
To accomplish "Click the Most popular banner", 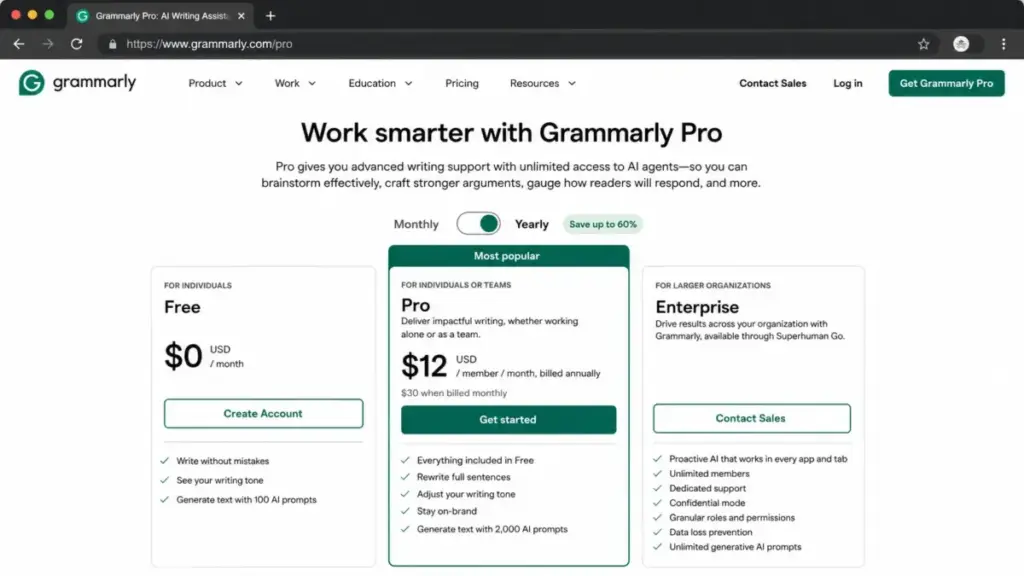I will (508, 256).
